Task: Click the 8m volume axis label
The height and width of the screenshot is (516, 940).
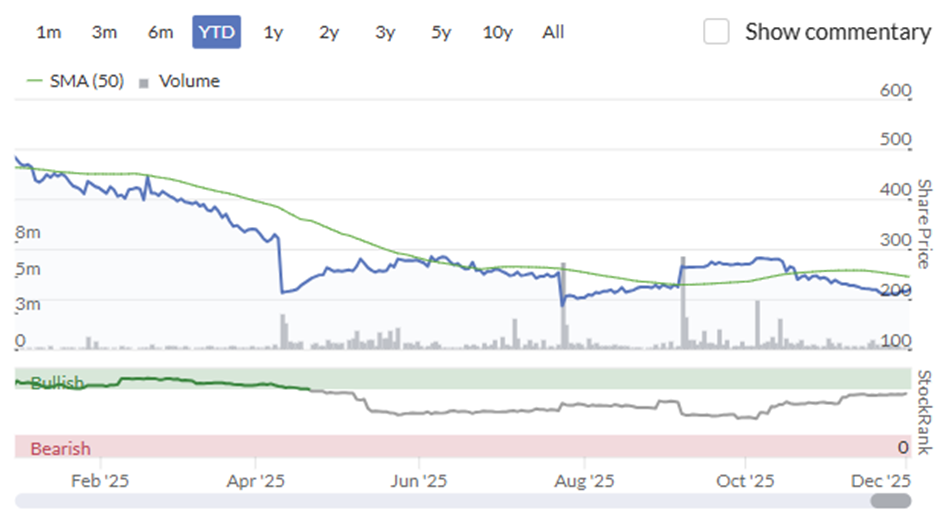Action: [28, 232]
